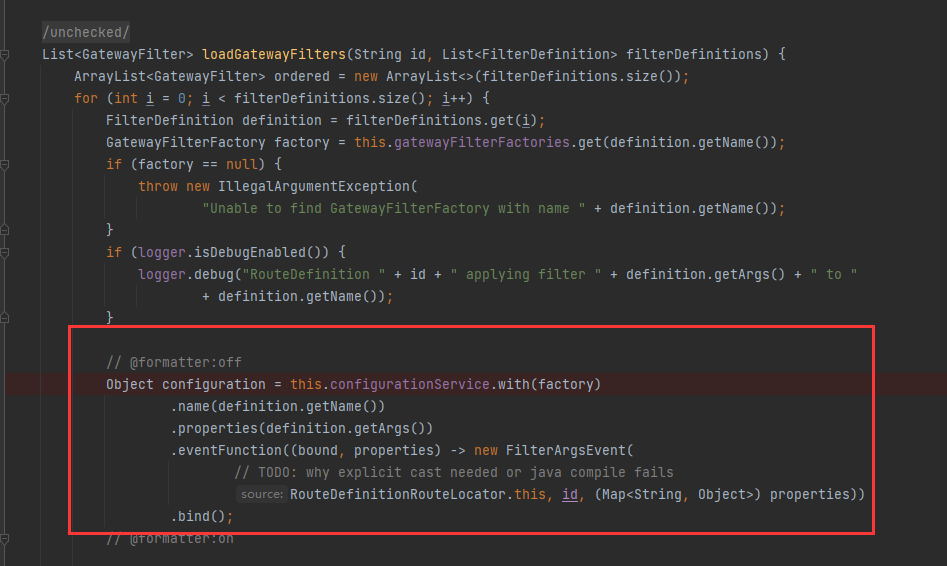Click filterDefinitions.get(i) call
Screen dimensions: 947x566
pos(441,121)
